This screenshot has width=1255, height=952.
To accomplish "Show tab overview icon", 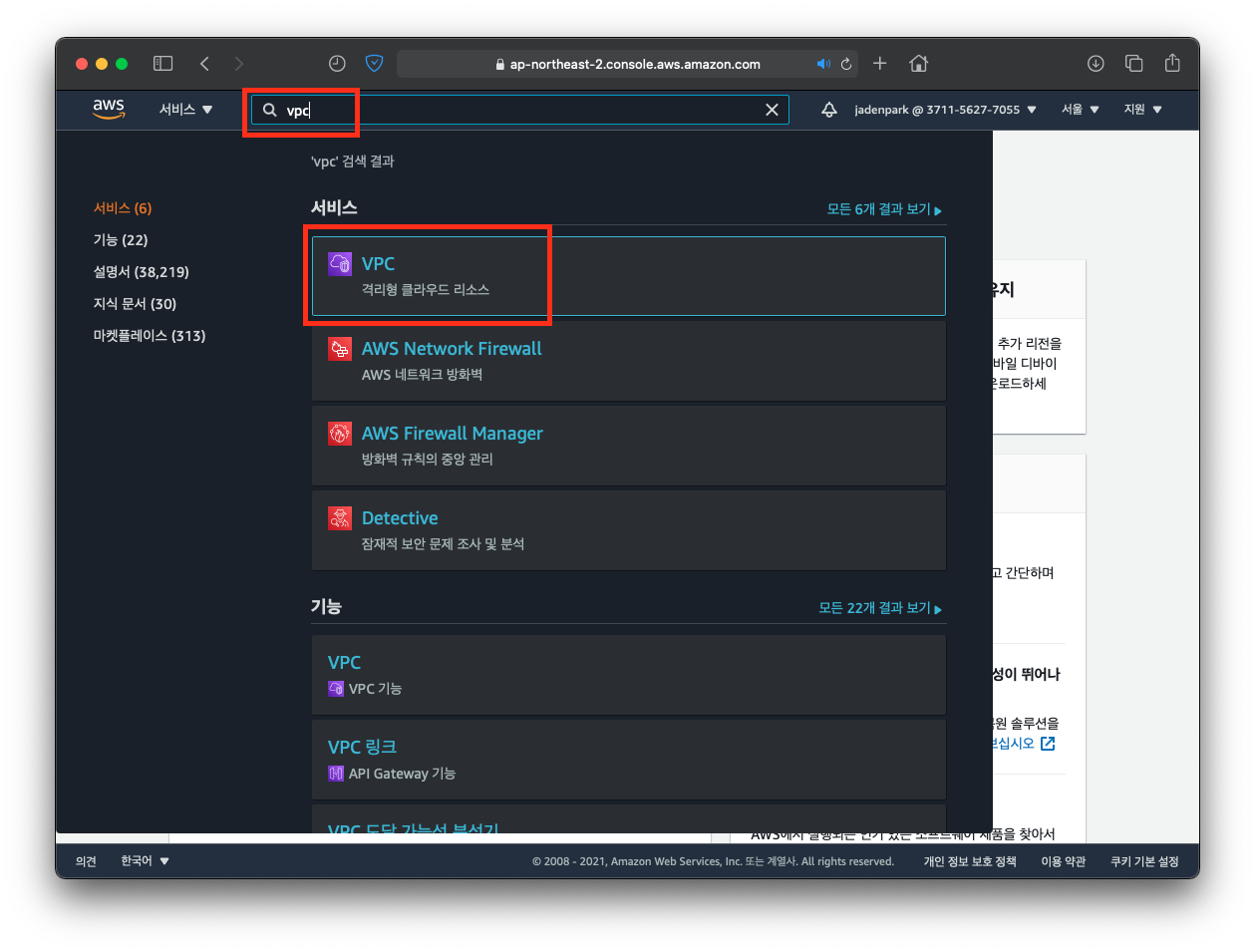I will tap(1134, 64).
